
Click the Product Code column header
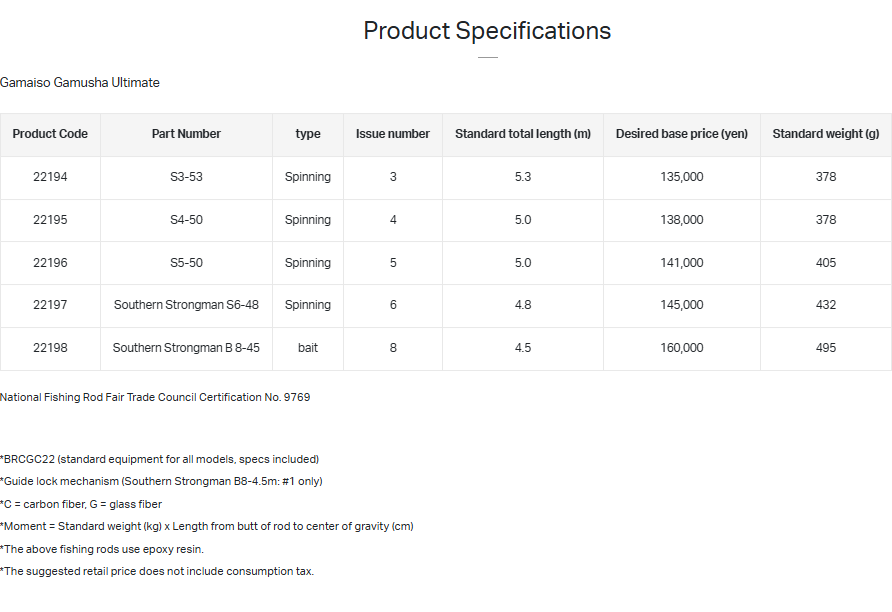coord(50,134)
